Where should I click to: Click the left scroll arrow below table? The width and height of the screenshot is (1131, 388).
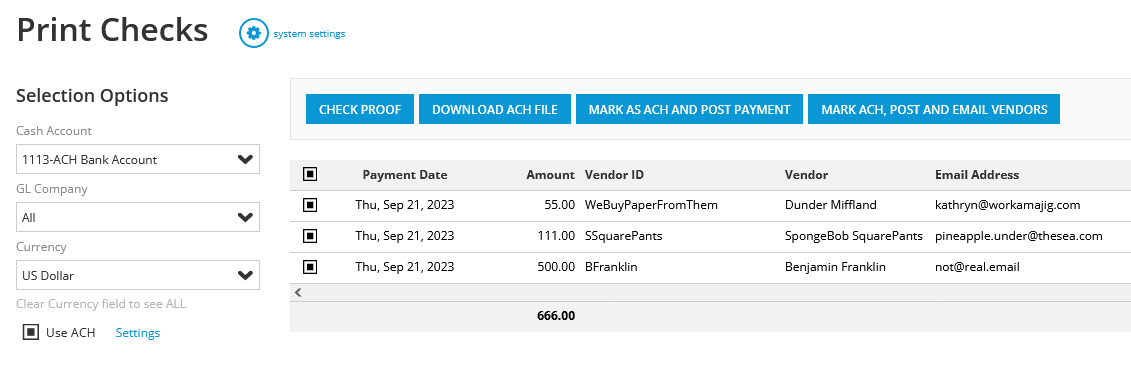coord(298,292)
